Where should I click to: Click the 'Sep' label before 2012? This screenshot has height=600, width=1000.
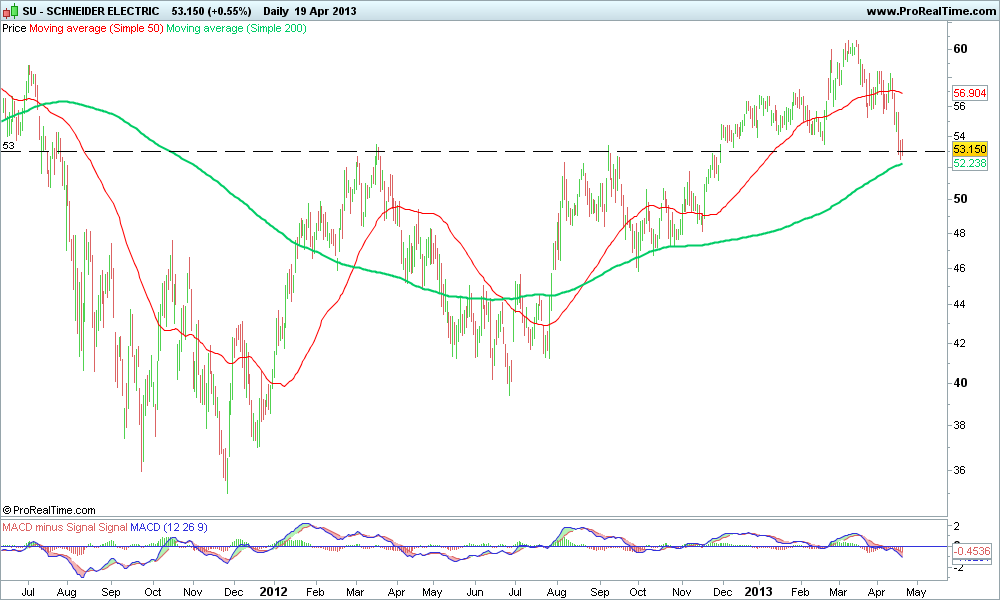(111, 592)
